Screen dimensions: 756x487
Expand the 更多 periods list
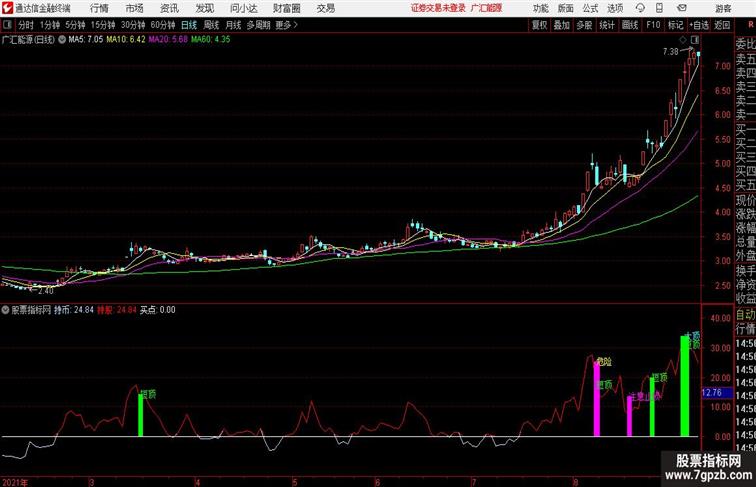click(x=287, y=25)
